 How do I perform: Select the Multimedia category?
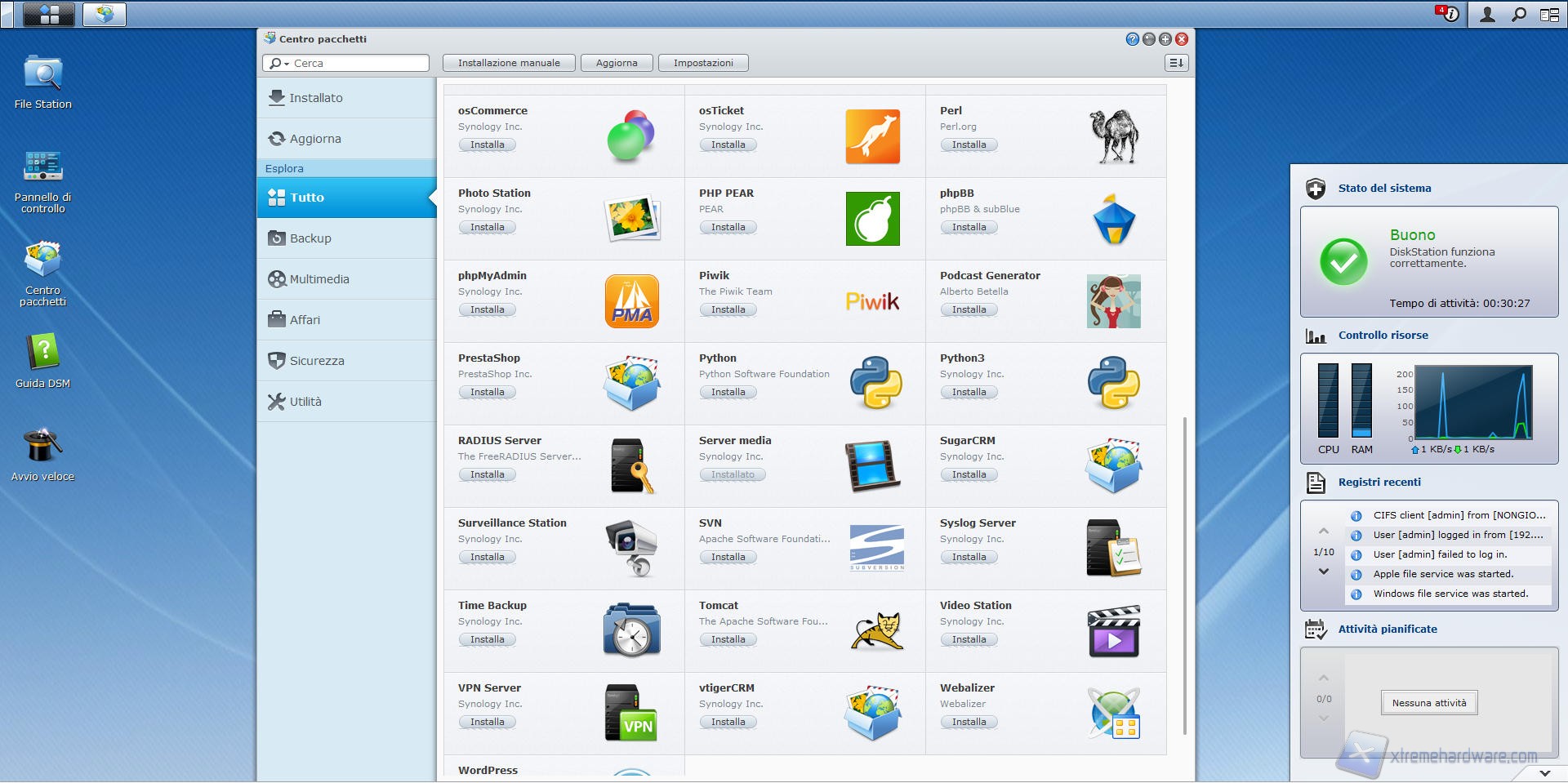[x=318, y=279]
